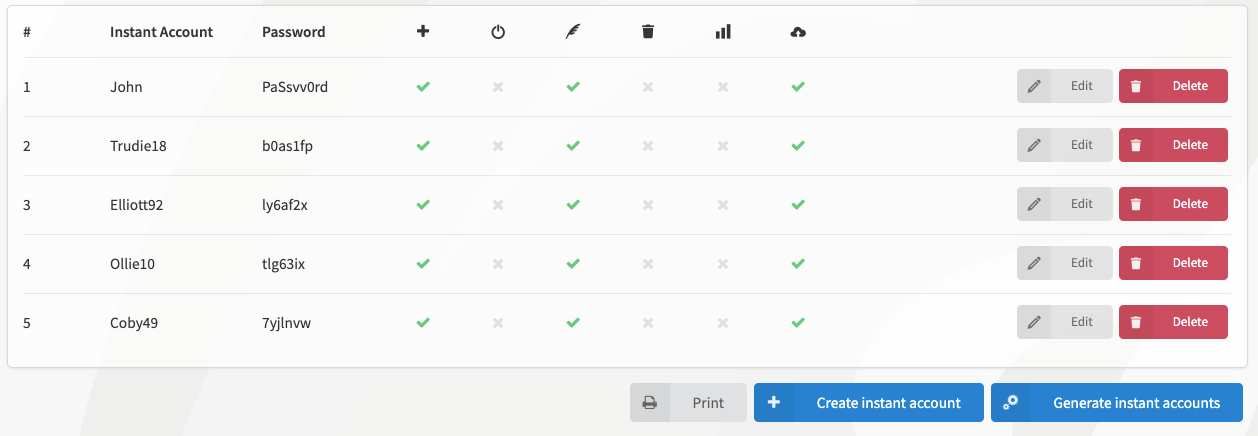Toggle John's green checkmark in the plus column

click(x=423, y=87)
